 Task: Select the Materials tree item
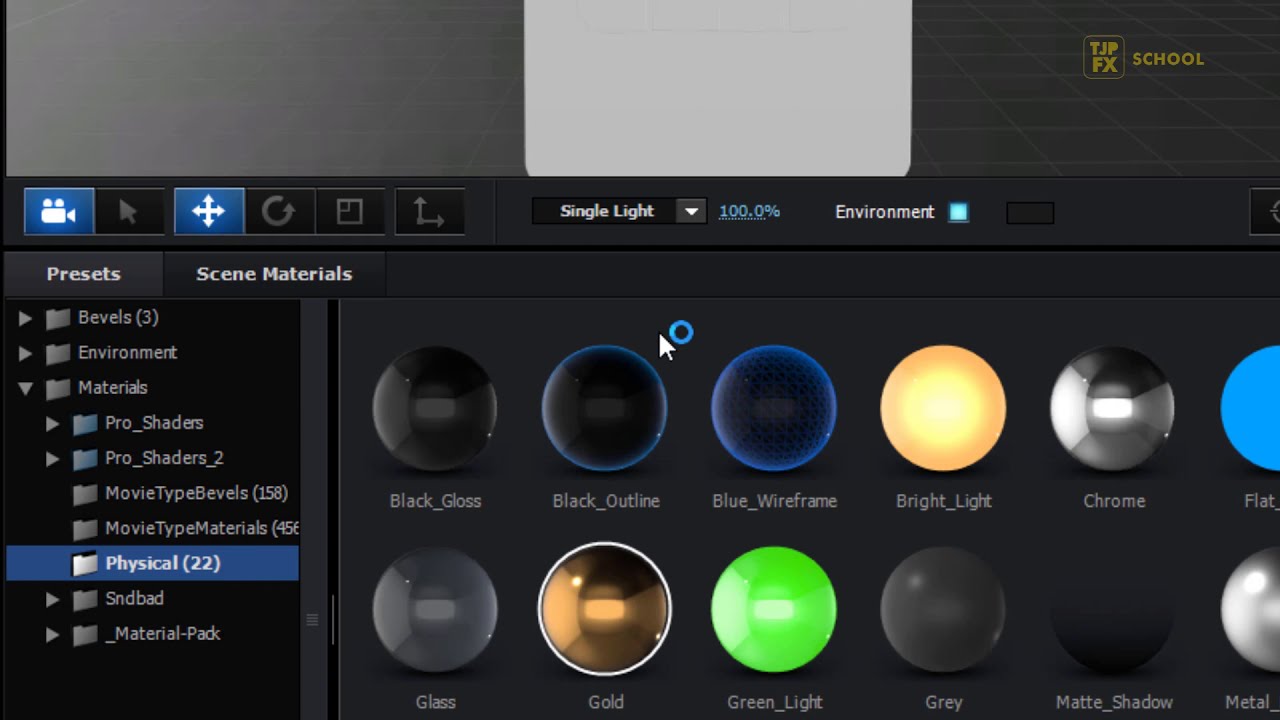[x=112, y=387]
